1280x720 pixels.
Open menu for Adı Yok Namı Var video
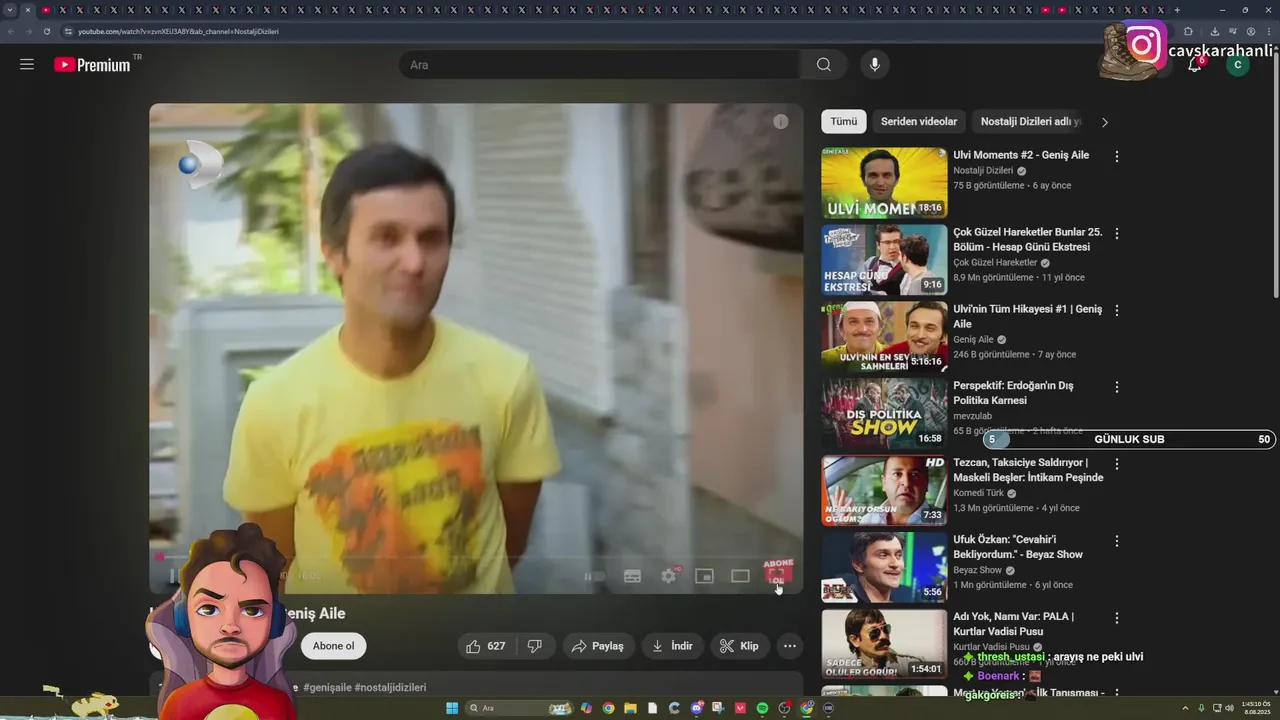pyautogui.click(x=1117, y=618)
